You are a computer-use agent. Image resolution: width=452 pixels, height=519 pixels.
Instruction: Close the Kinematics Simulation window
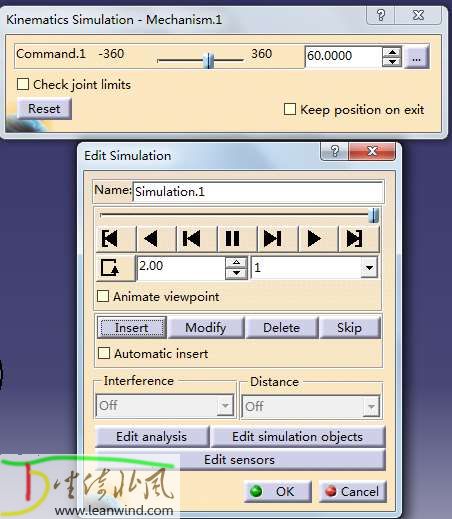pos(418,15)
